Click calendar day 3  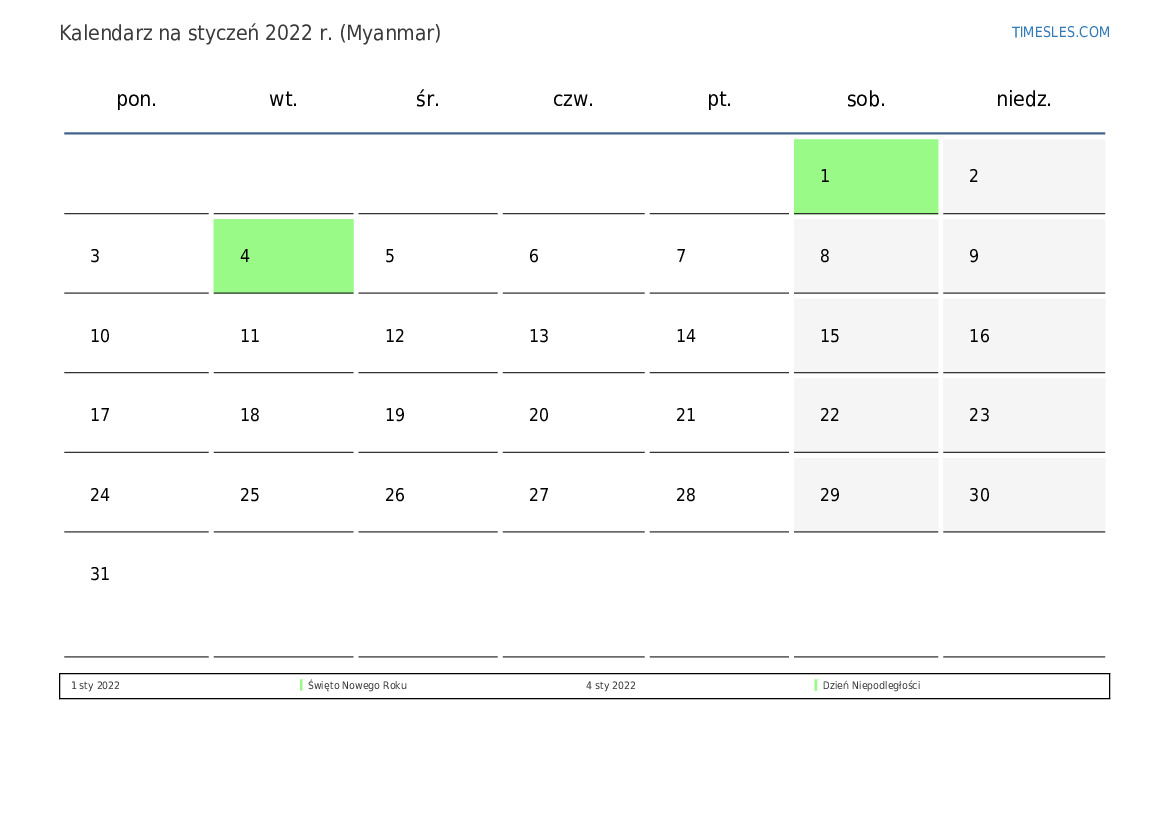click(x=136, y=256)
